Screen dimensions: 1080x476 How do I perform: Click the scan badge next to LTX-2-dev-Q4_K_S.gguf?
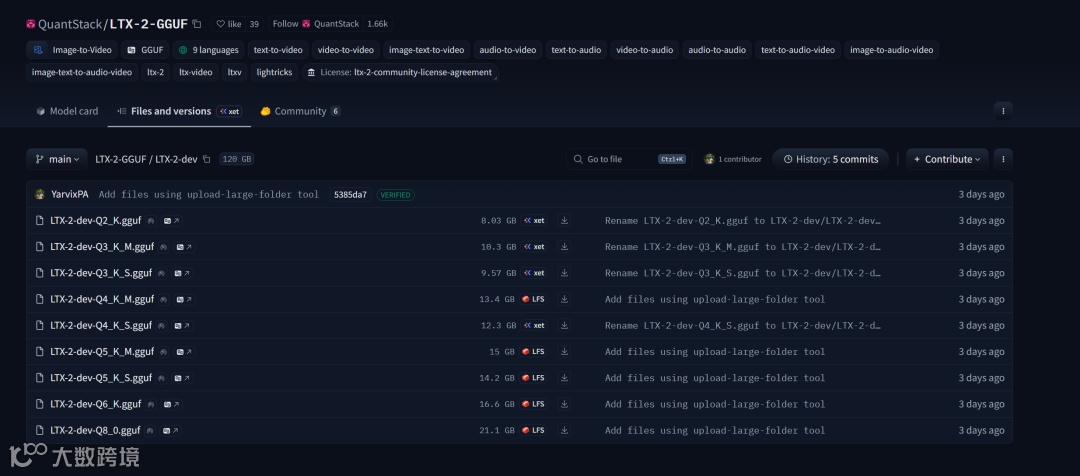[161, 325]
